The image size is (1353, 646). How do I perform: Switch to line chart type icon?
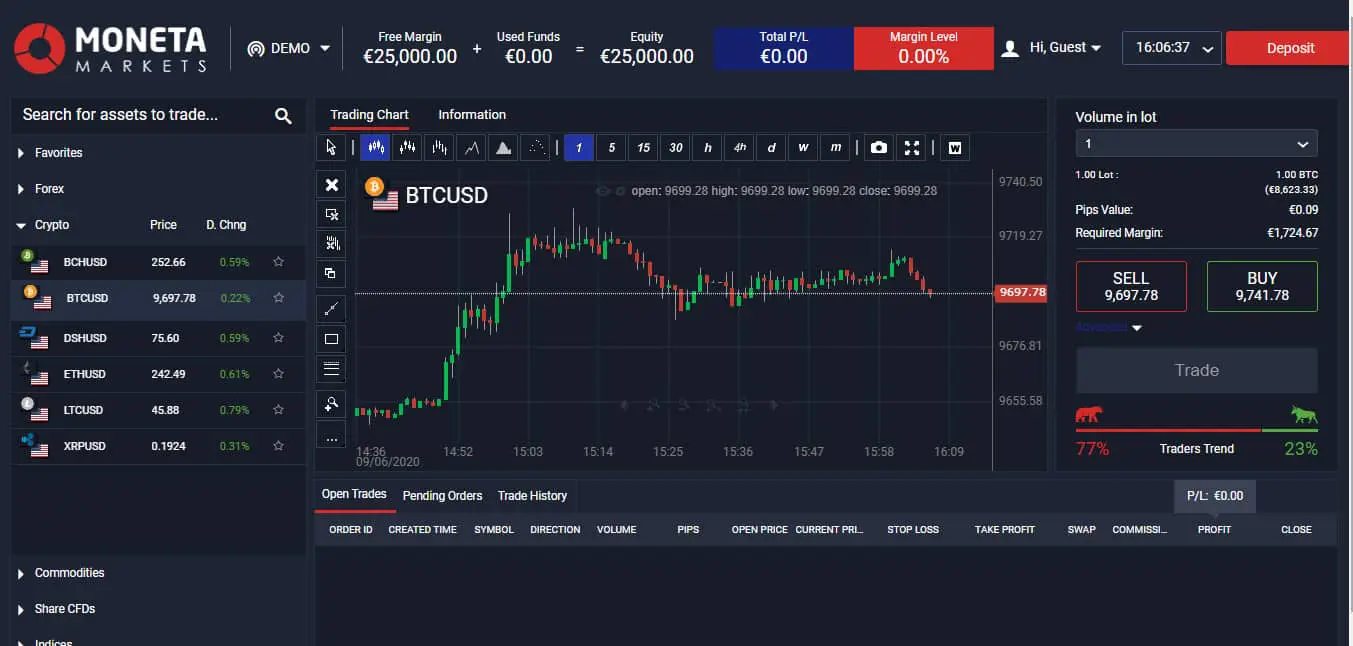tap(472, 148)
